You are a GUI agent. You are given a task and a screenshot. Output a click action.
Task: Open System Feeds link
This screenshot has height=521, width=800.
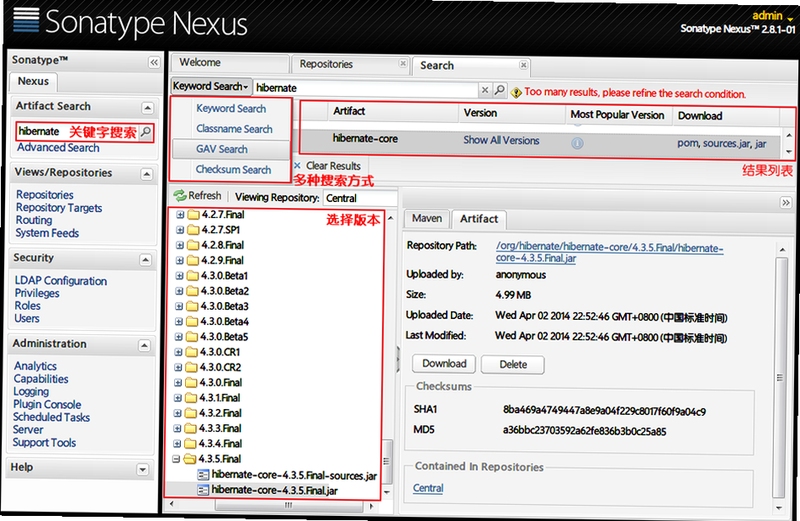[47, 233]
